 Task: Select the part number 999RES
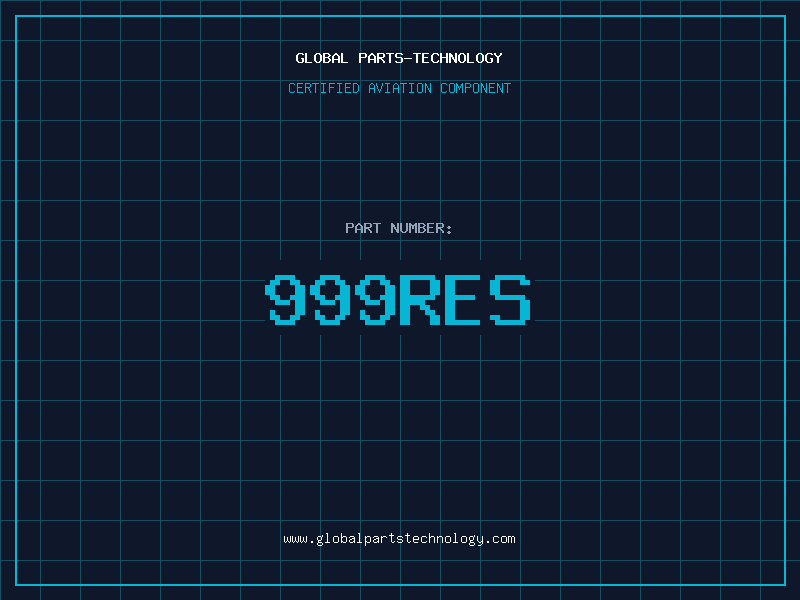(x=398, y=300)
